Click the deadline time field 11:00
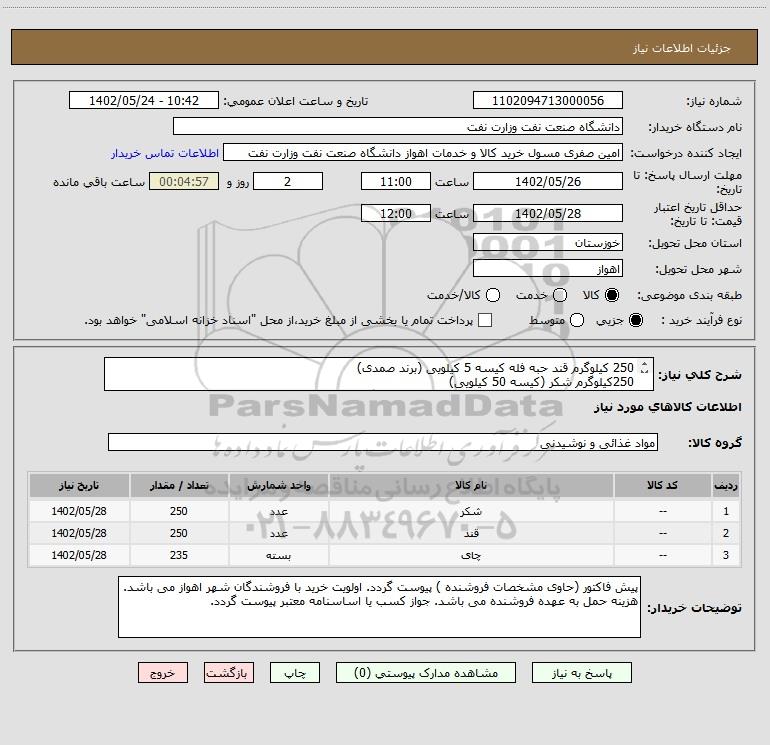The height and width of the screenshot is (745, 770). coord(396,181)
